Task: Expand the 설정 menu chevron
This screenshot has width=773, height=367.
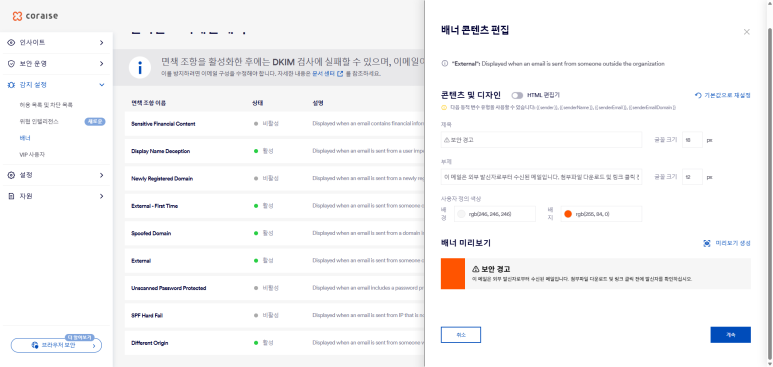Action: pyautogui.click(x=102, y=175)
